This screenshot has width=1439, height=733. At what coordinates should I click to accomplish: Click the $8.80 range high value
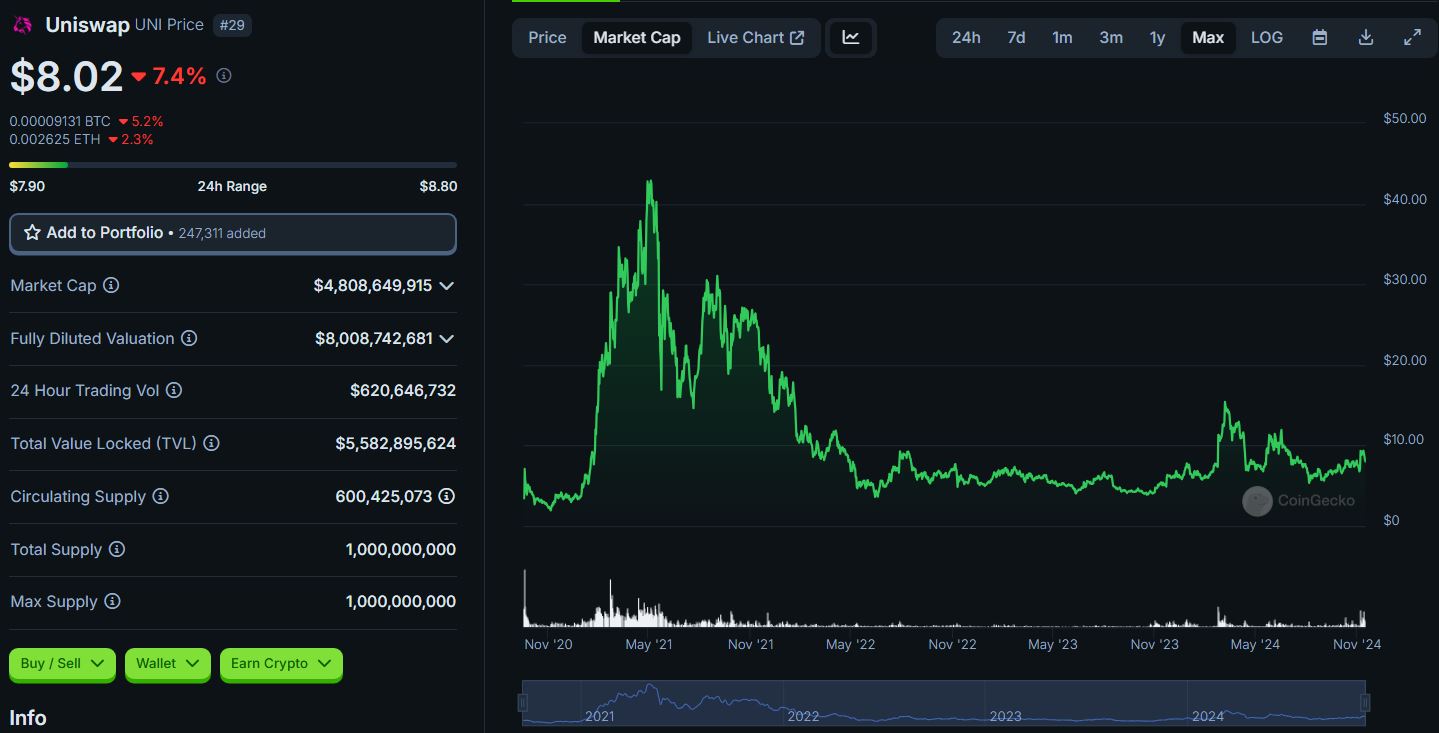pyautogui.click(x=439, y=186)
